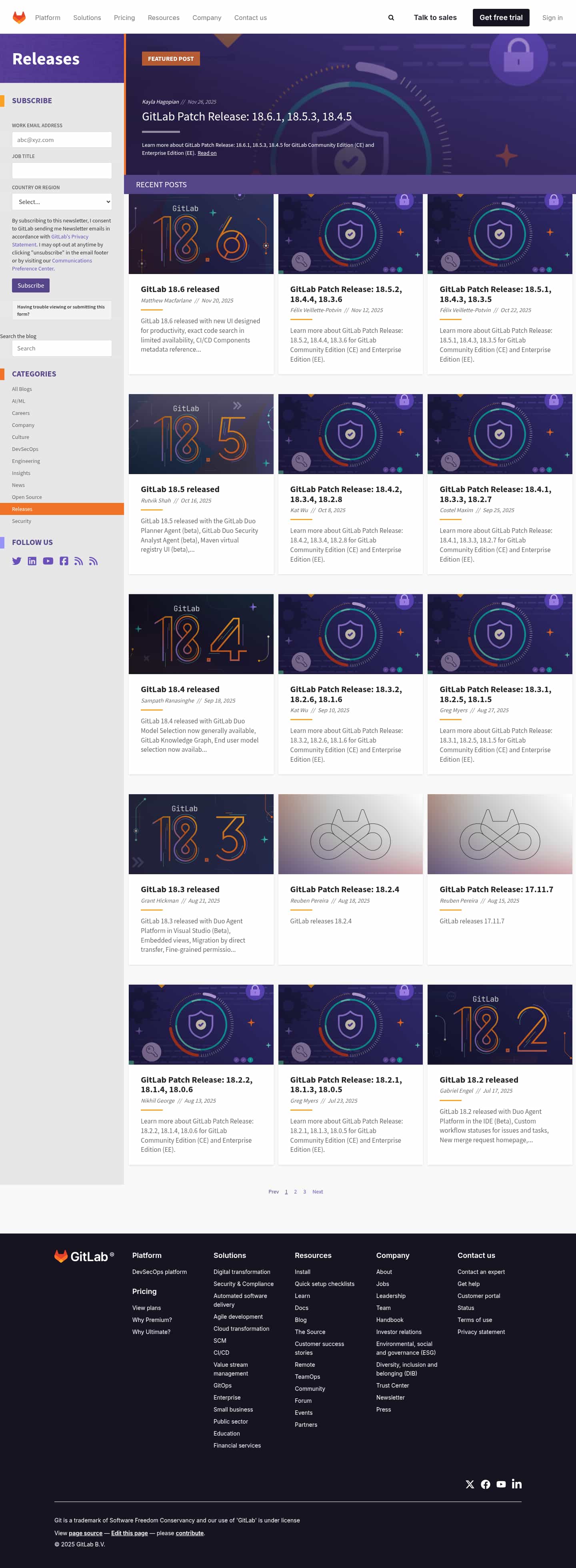
Task: Go to Pricing in header
Action: click(x=125, y=18)
